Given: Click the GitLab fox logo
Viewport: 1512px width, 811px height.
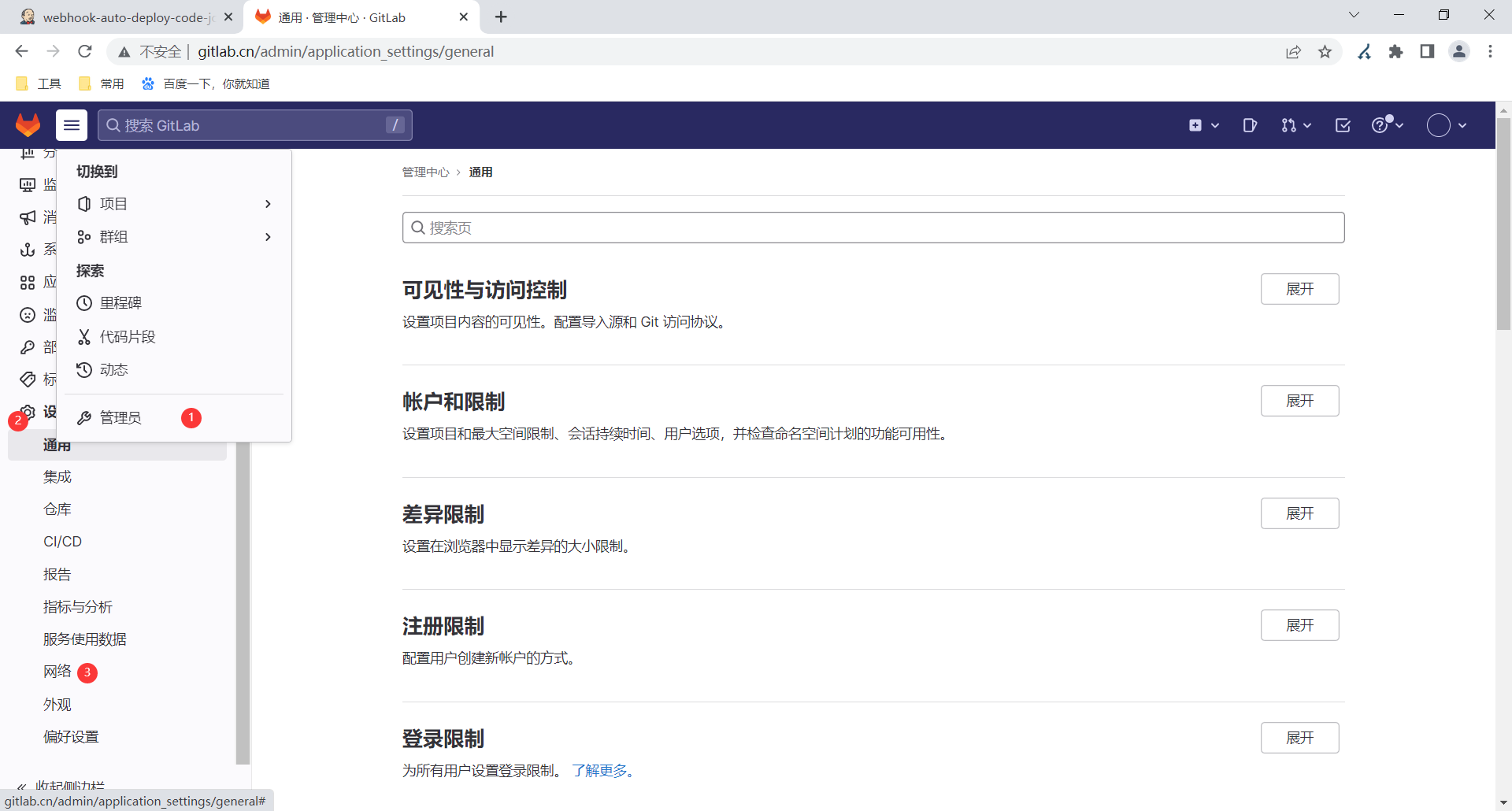Looking at the screenshot, I should click(28, 125).
